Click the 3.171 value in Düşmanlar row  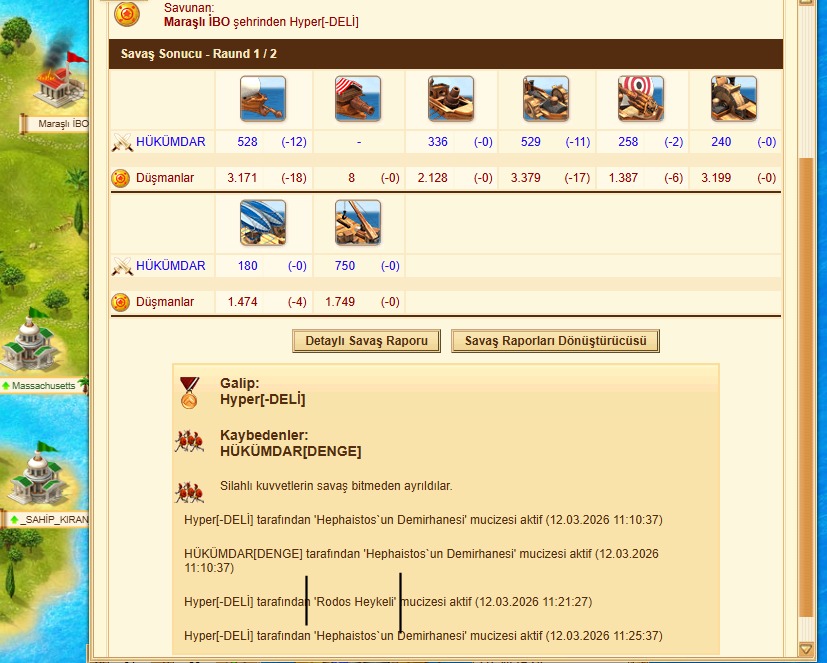point(242,178)
